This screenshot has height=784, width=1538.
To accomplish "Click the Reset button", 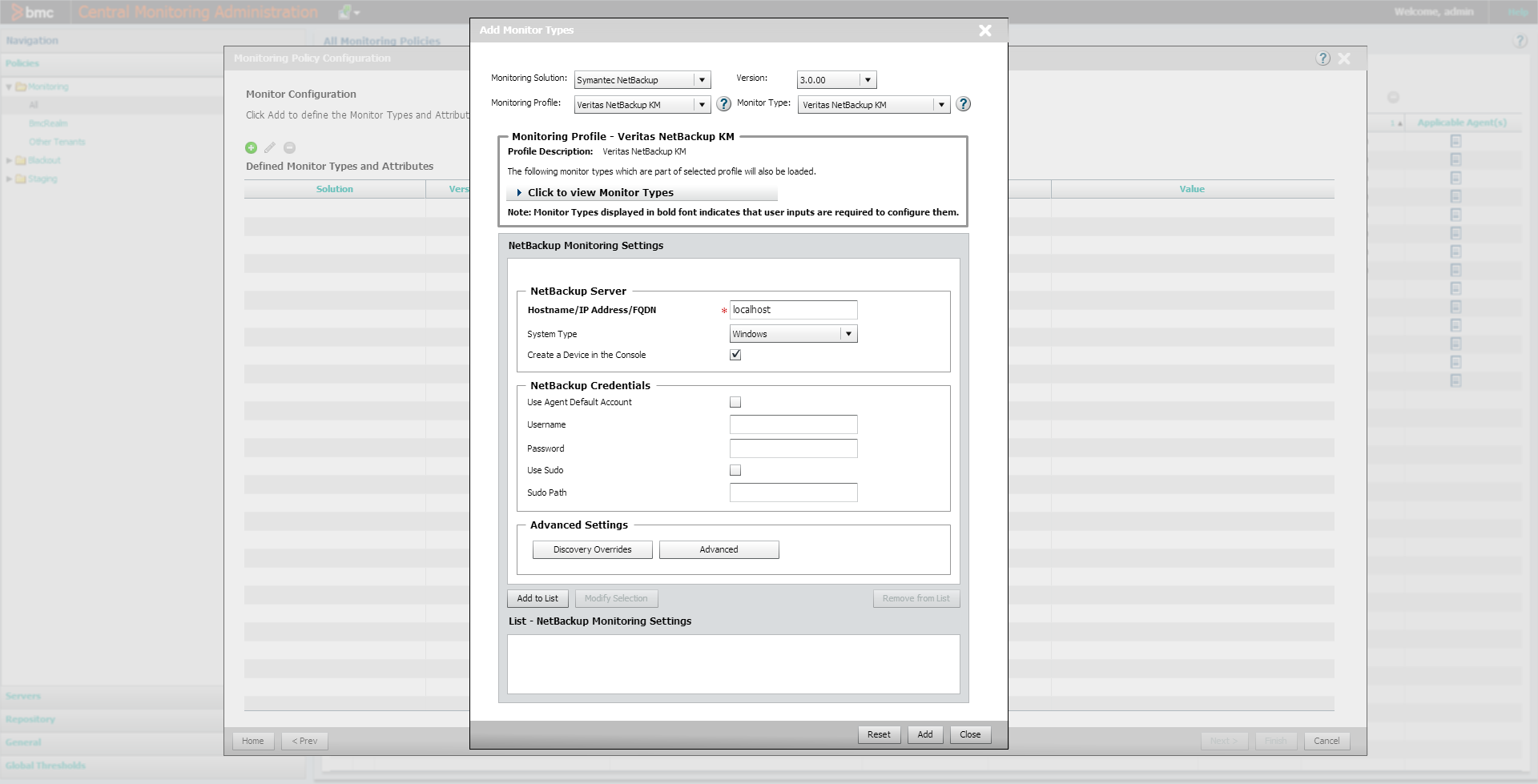I will point(879,734).
